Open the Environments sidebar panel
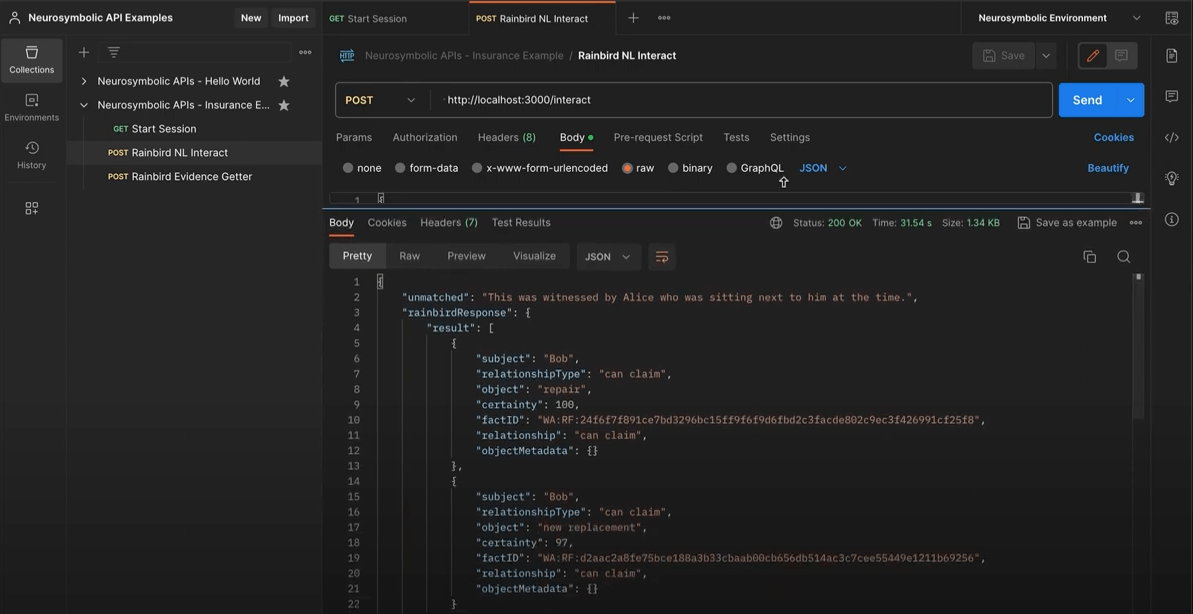This screenshot has height=614, width=1193. (x=31, y=107)
